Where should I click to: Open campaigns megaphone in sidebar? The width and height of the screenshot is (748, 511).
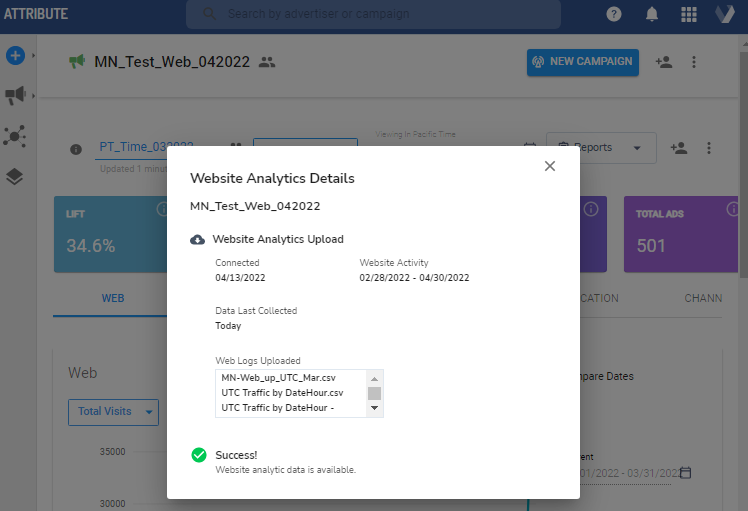15,96
